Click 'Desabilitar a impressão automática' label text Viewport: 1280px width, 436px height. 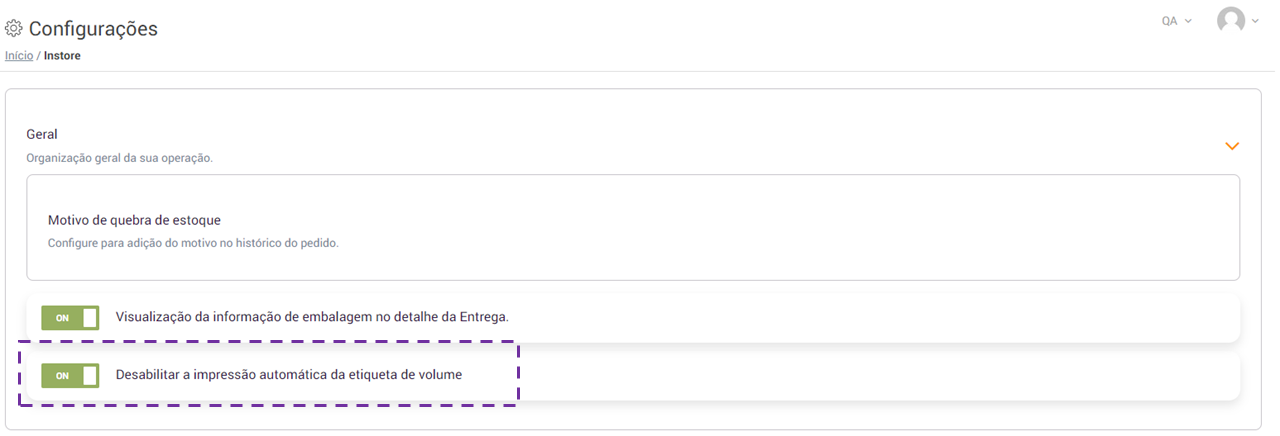click(x=289, y=375)
